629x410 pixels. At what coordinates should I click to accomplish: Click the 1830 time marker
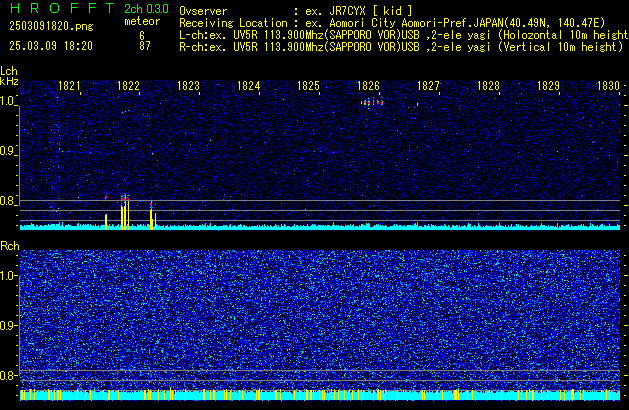pyautogui.click(x=609, y=86)
